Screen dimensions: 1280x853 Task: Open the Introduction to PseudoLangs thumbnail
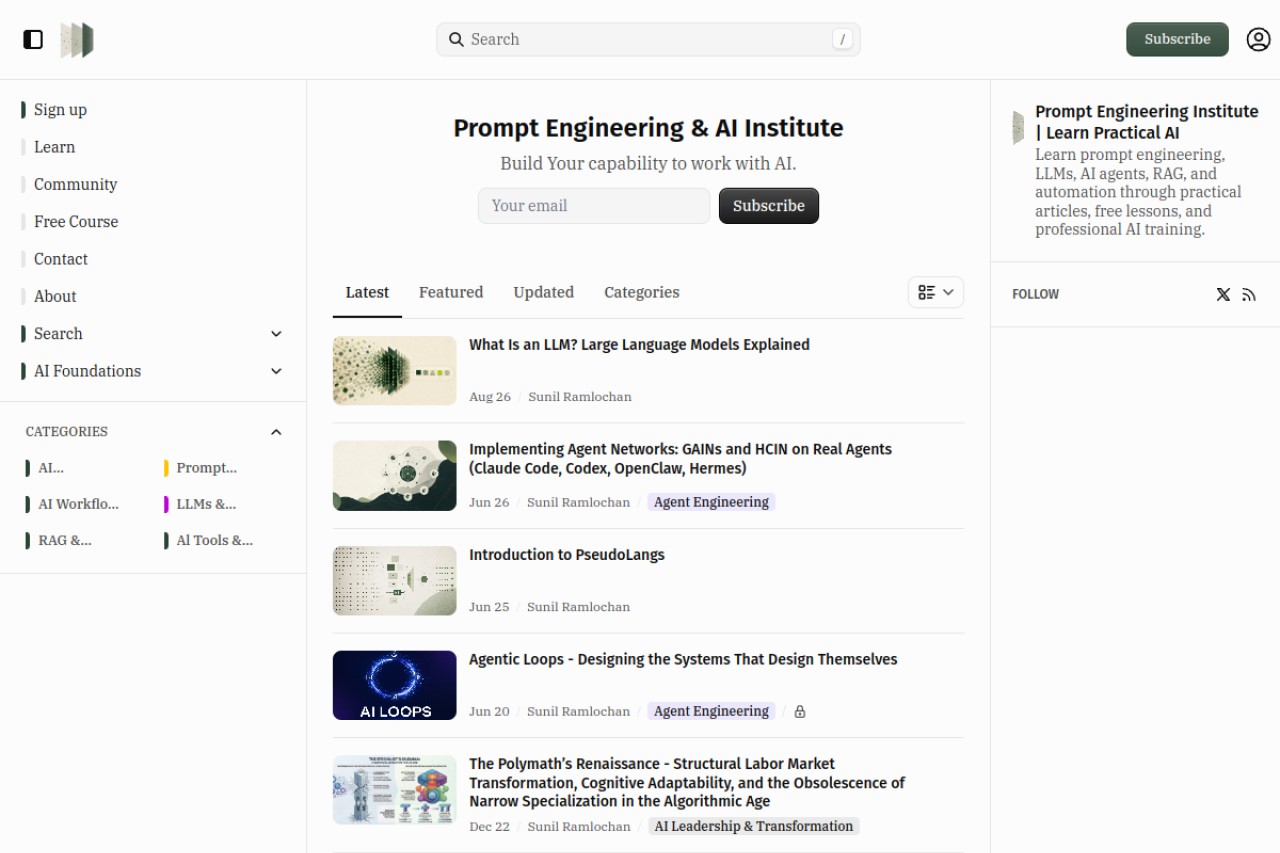[x=395, y=580]
